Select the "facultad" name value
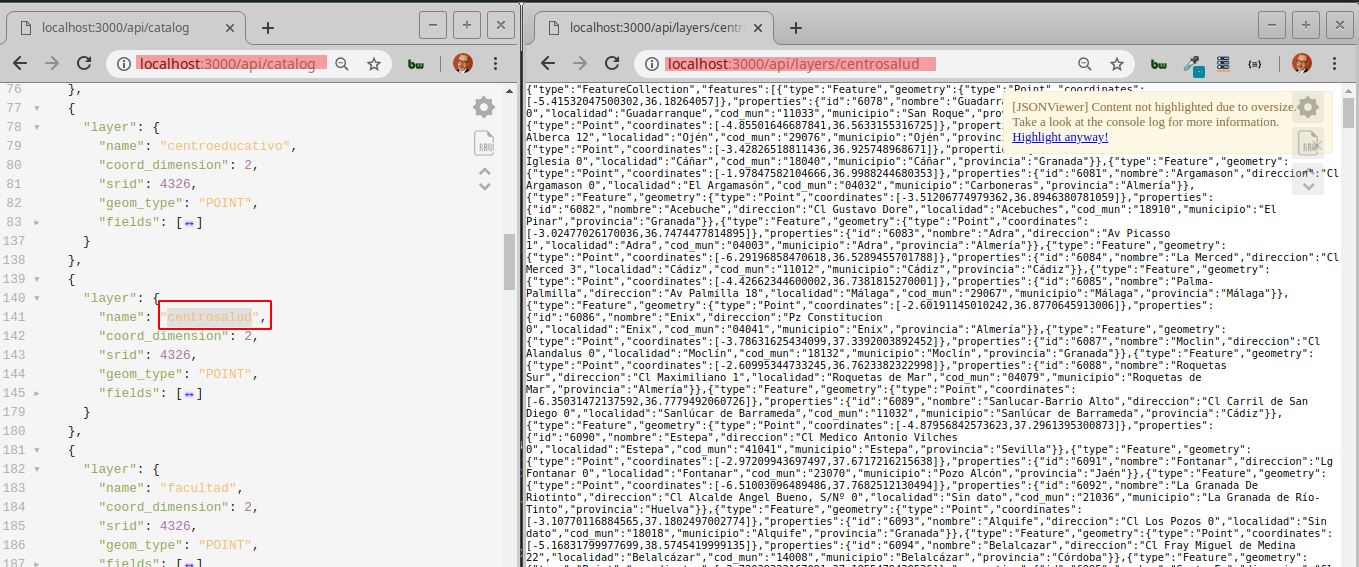This screenshot has height=567, width=1359. coord(200,488)
